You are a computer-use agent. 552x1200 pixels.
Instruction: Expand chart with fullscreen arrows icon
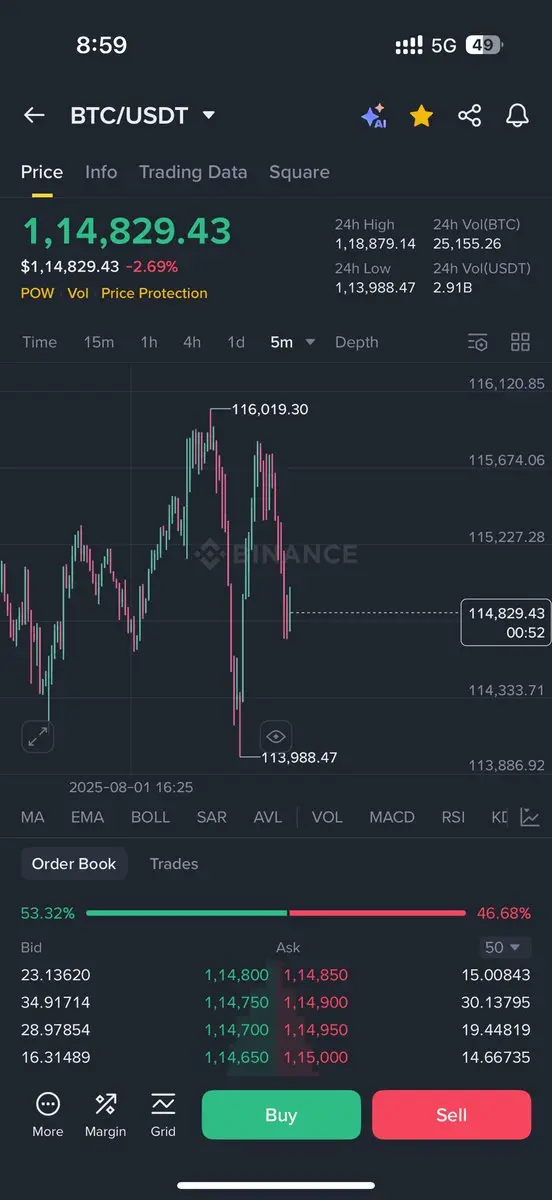[x=38, y=737]
